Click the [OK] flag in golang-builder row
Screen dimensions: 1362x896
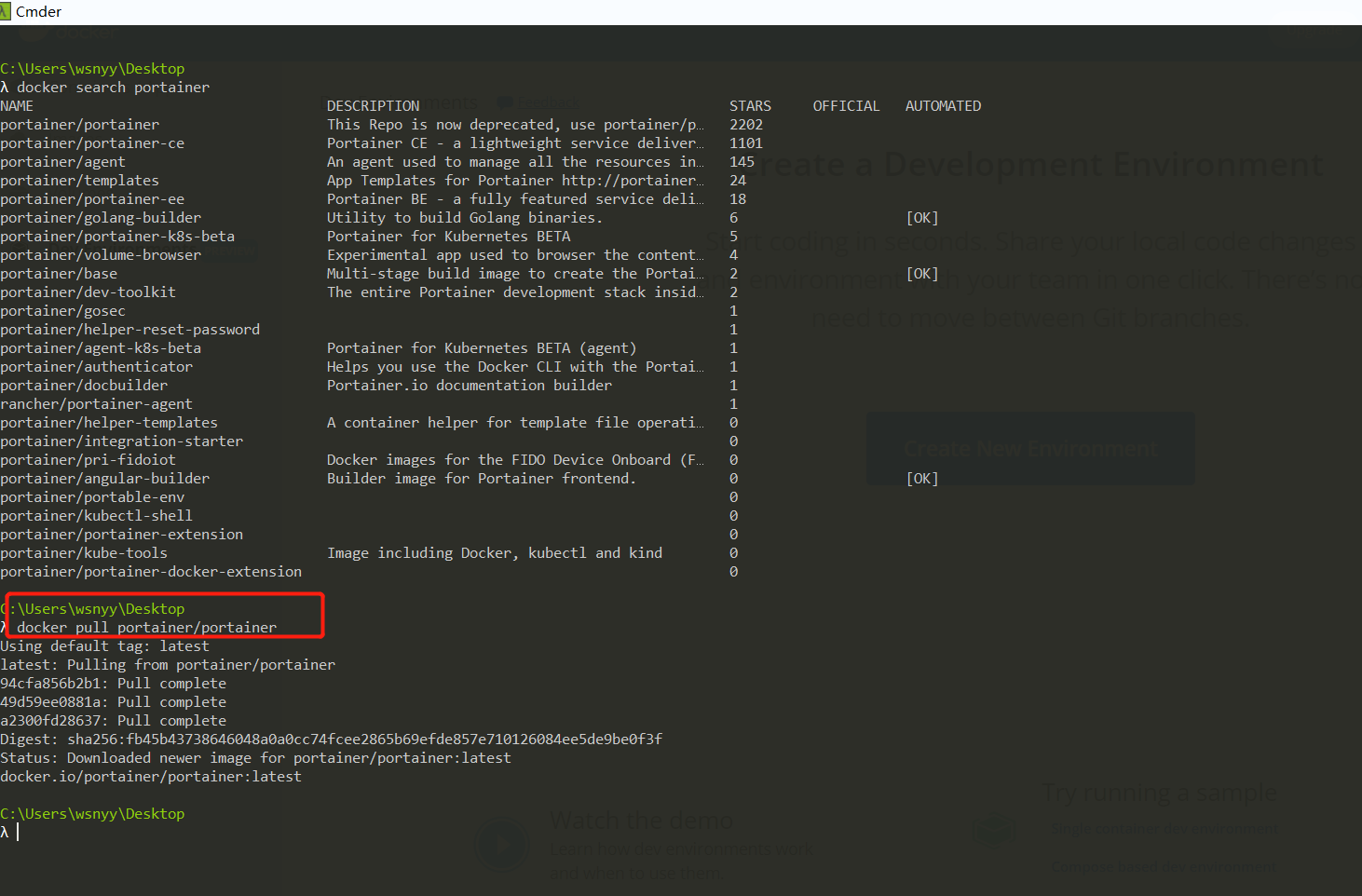(922, 218)
